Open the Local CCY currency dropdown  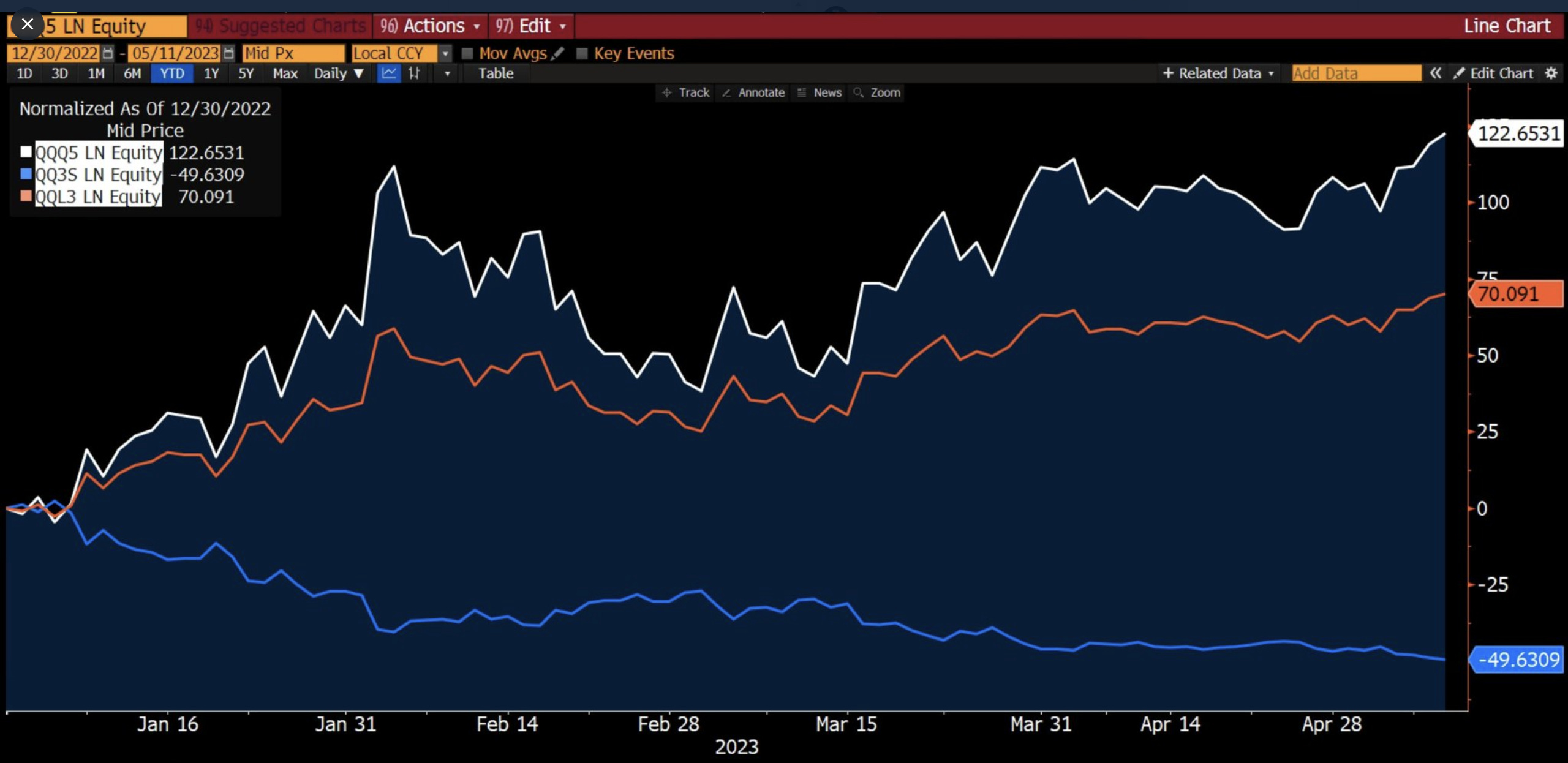coord(445,53)
